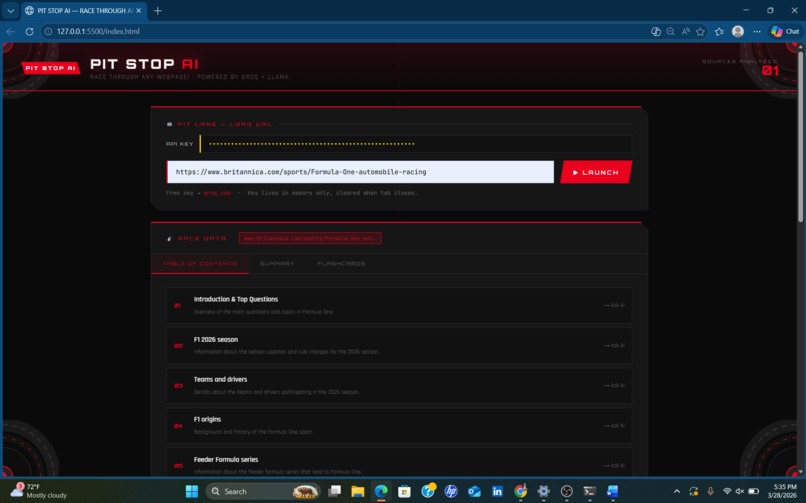The width and height of the screenshot is (806, 503).
Task: Click Ask AI for F1 2026 season
Action: (x=614, y=345)
